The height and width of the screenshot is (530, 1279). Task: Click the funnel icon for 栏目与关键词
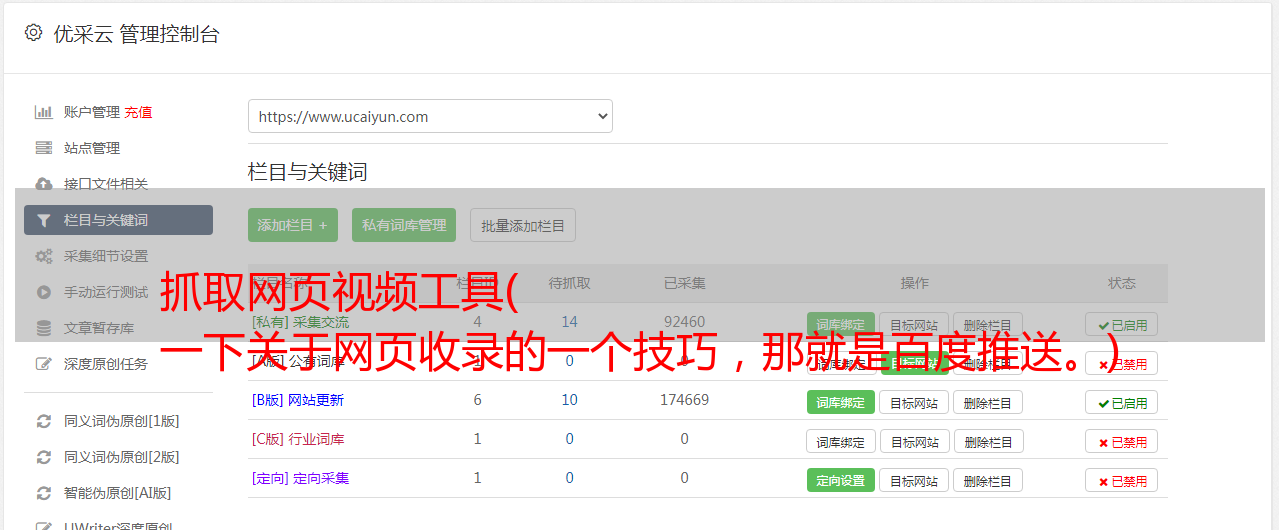pos(44,220)
